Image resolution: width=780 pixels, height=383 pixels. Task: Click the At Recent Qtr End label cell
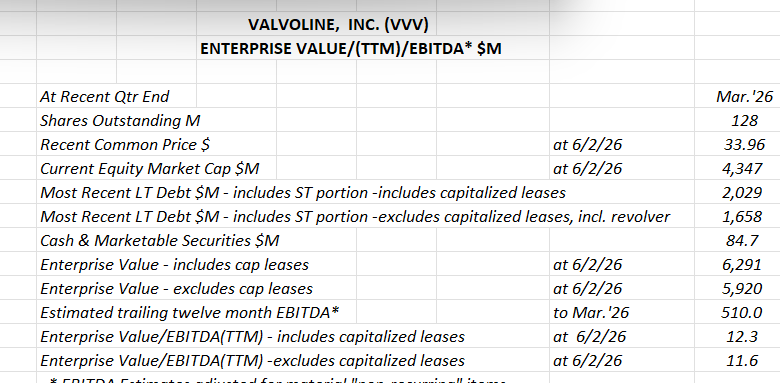point(116,96)
